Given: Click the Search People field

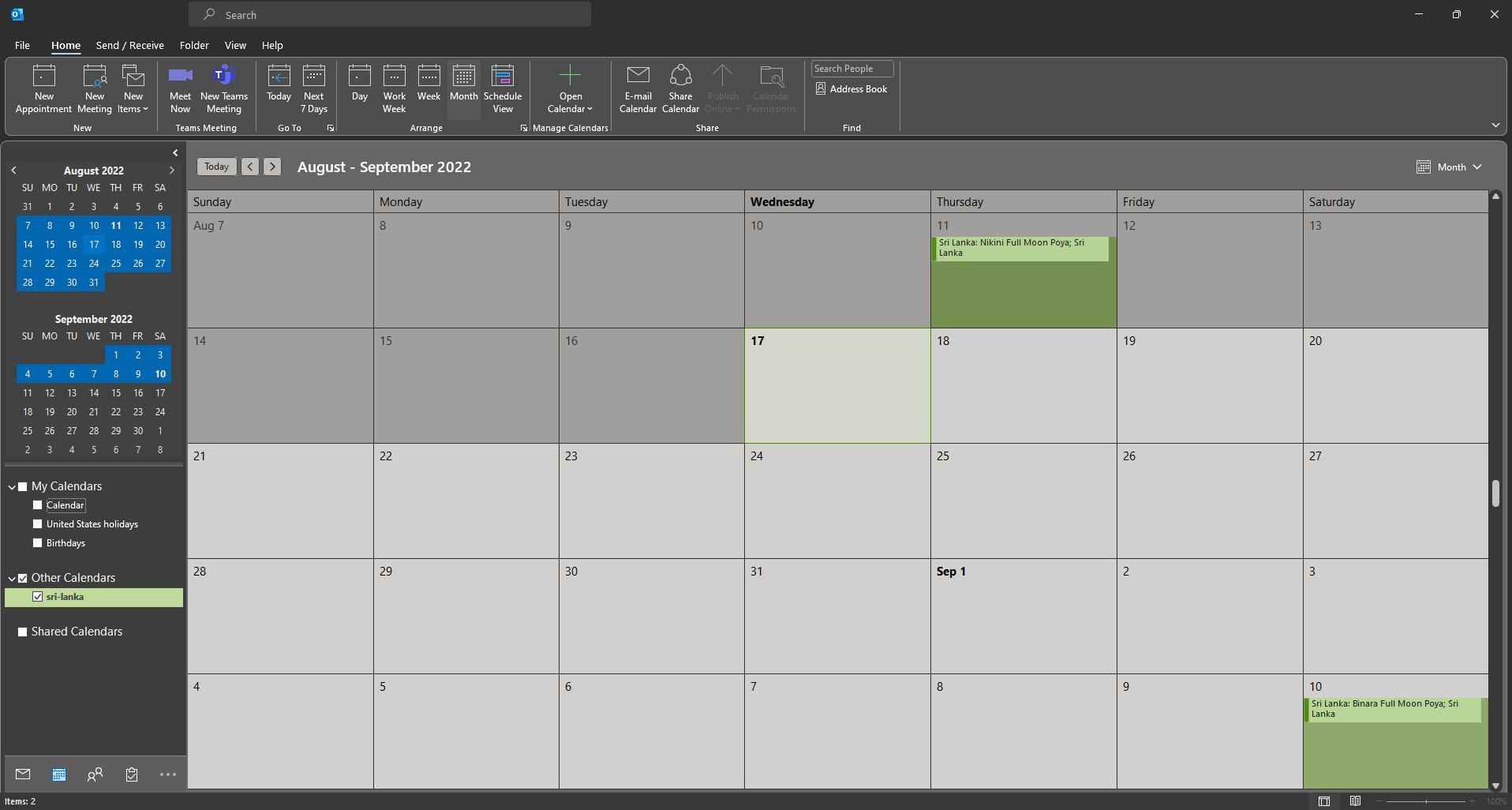Looking at the screenshot, I should (852, 69).
